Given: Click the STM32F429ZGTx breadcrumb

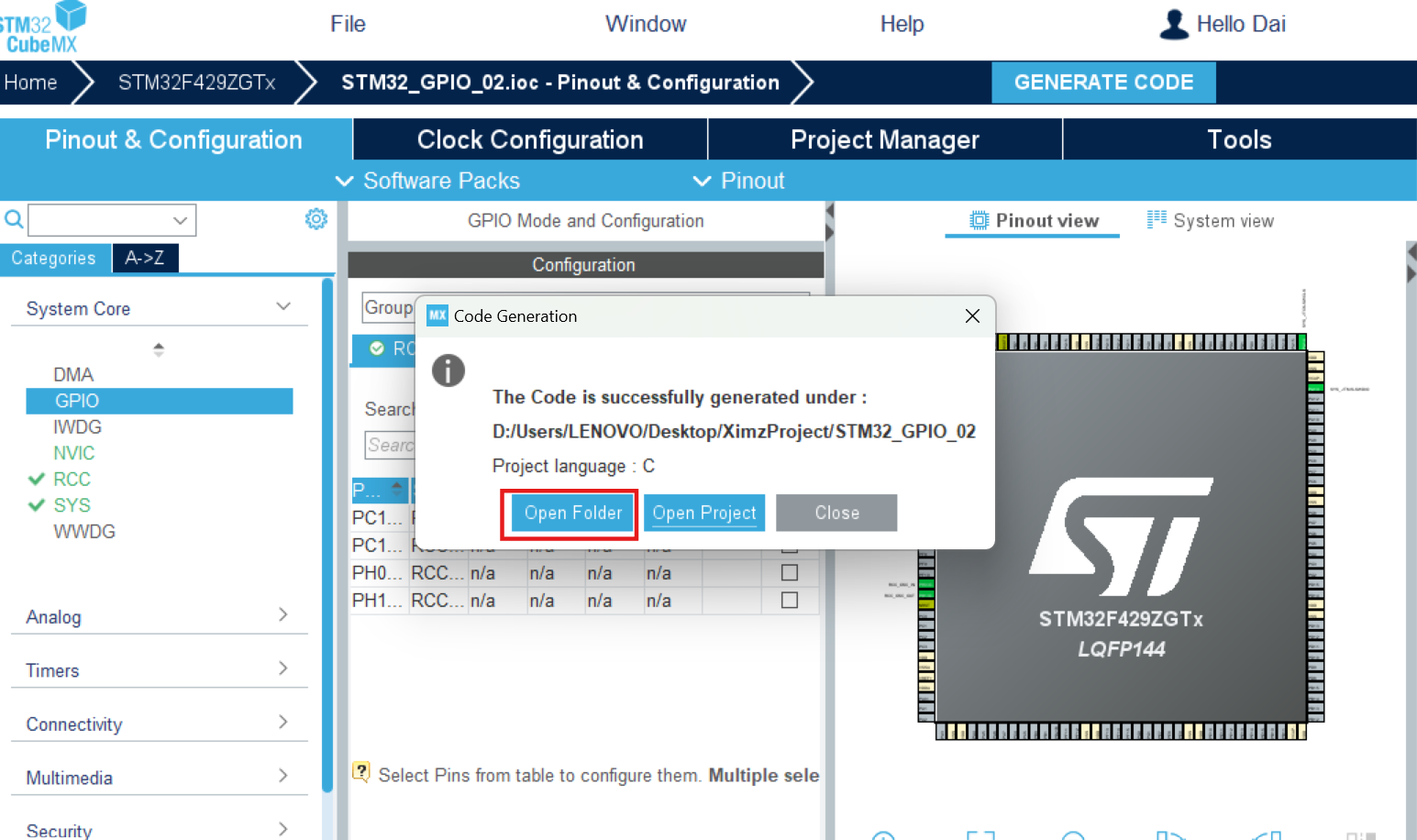Looking at the screenshot, I should point(196,83).
